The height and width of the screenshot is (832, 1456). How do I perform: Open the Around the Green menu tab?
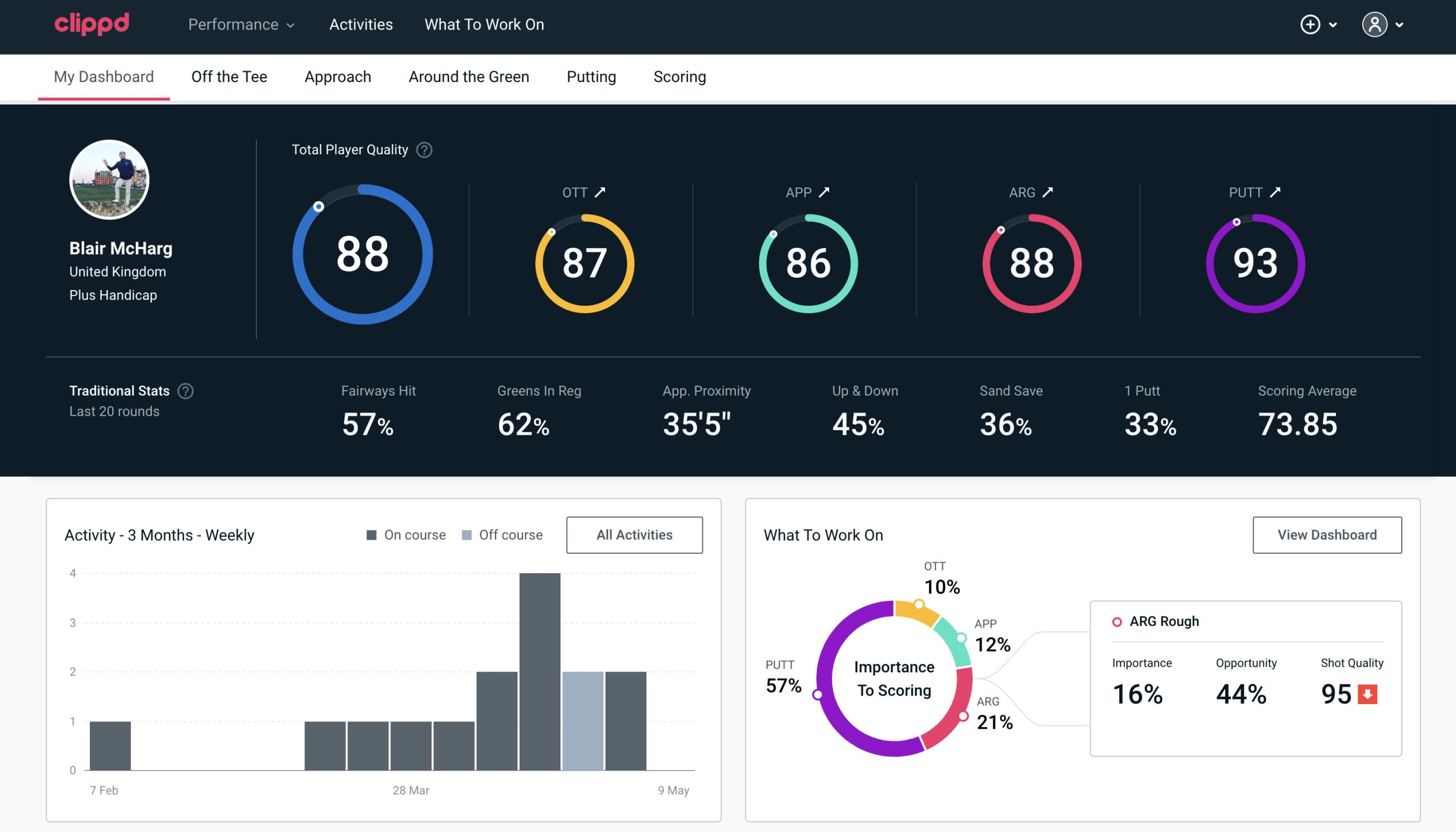tap(468, 76)
